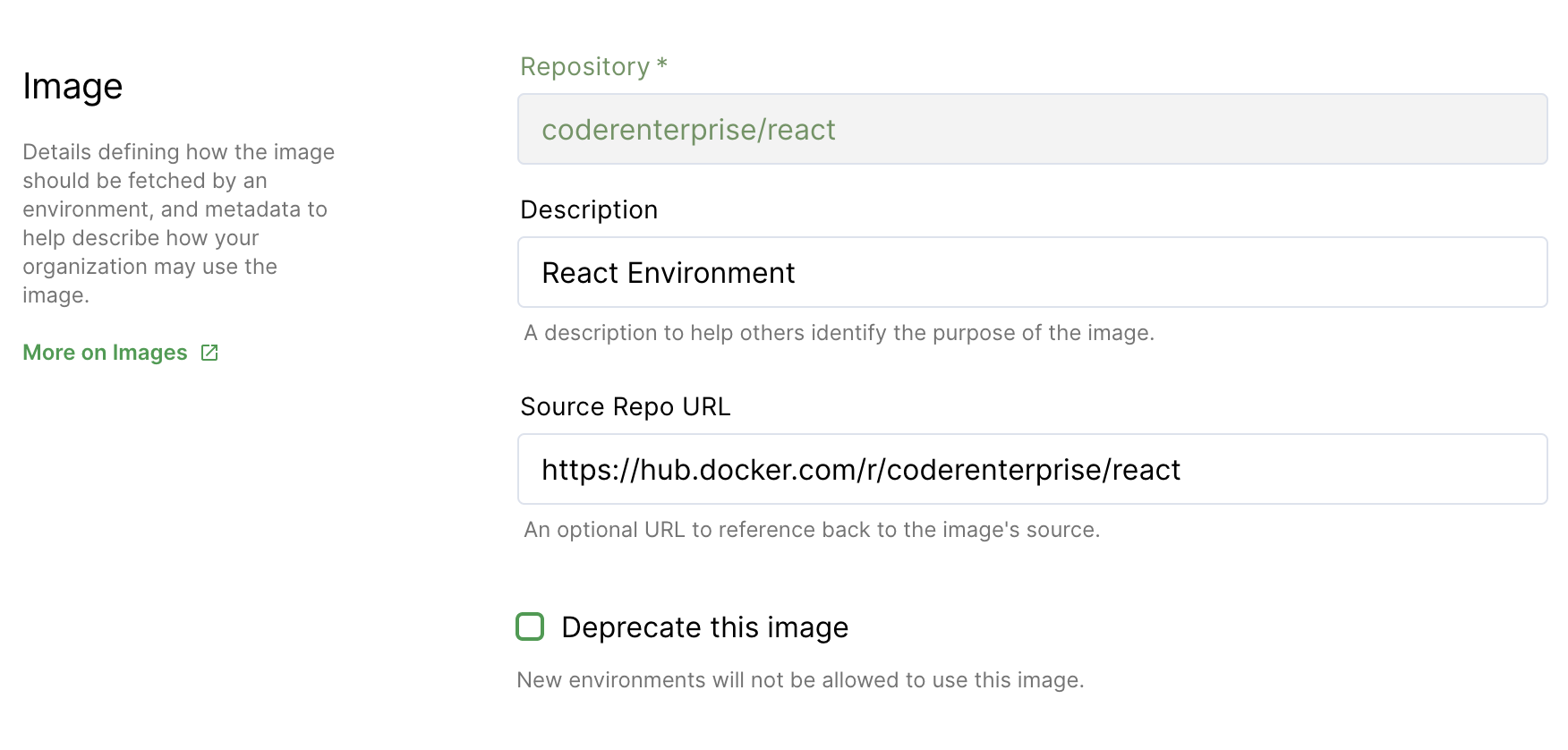This screenshot has height=750, width=1568.
Task: Click the Image section explanatory paragraph
Action: coord(178,224)
